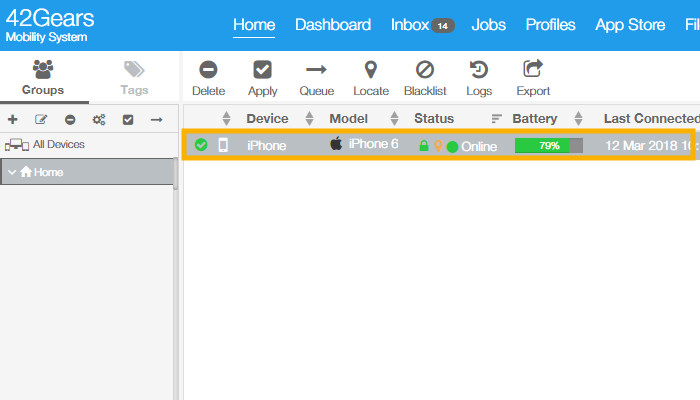Viewport: 700px width, 400px height.
Task: Click the Battery column header
Action: click(x=535, y=118)
